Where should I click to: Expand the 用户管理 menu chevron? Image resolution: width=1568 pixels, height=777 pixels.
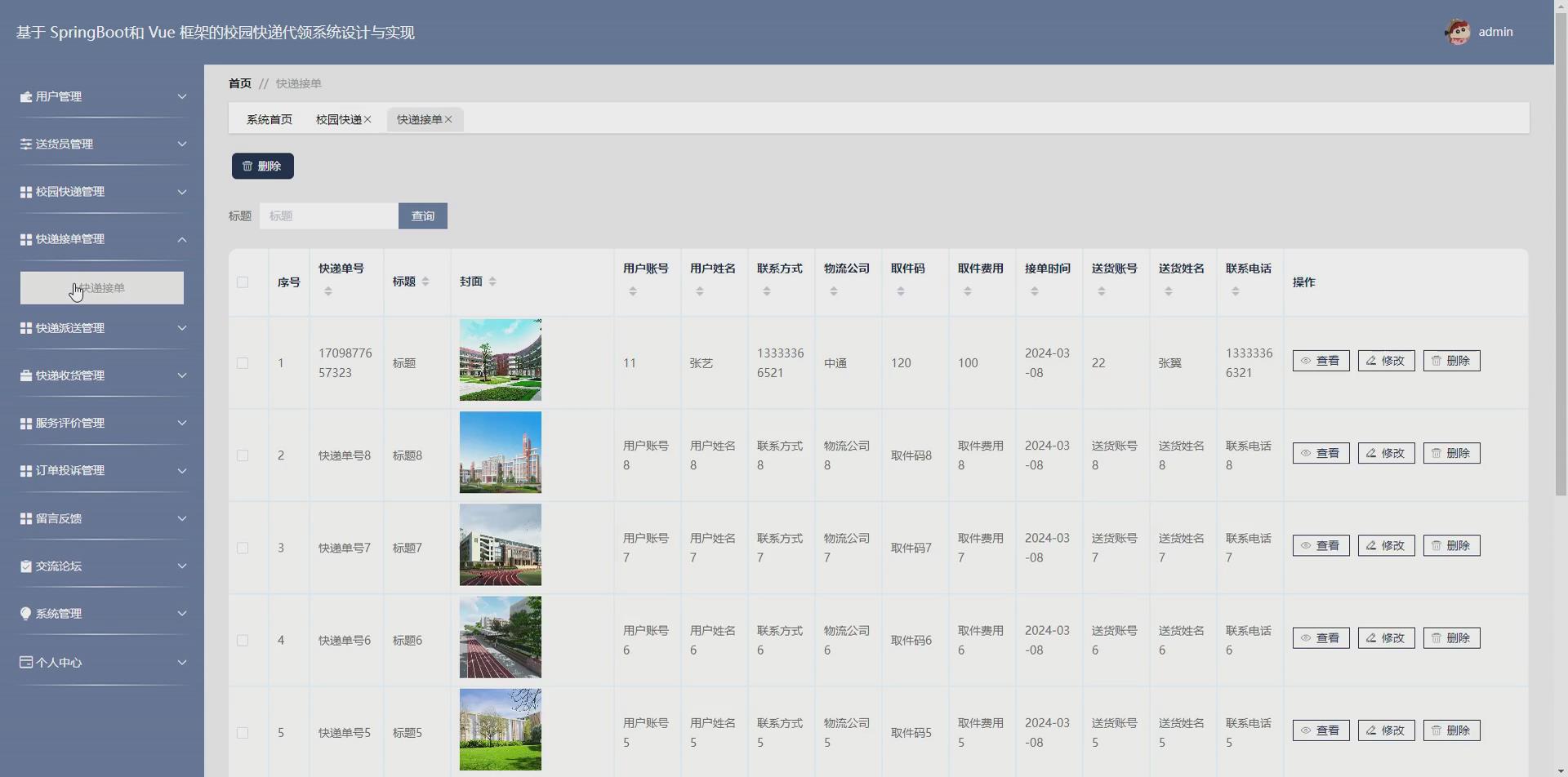click(182, 96)
